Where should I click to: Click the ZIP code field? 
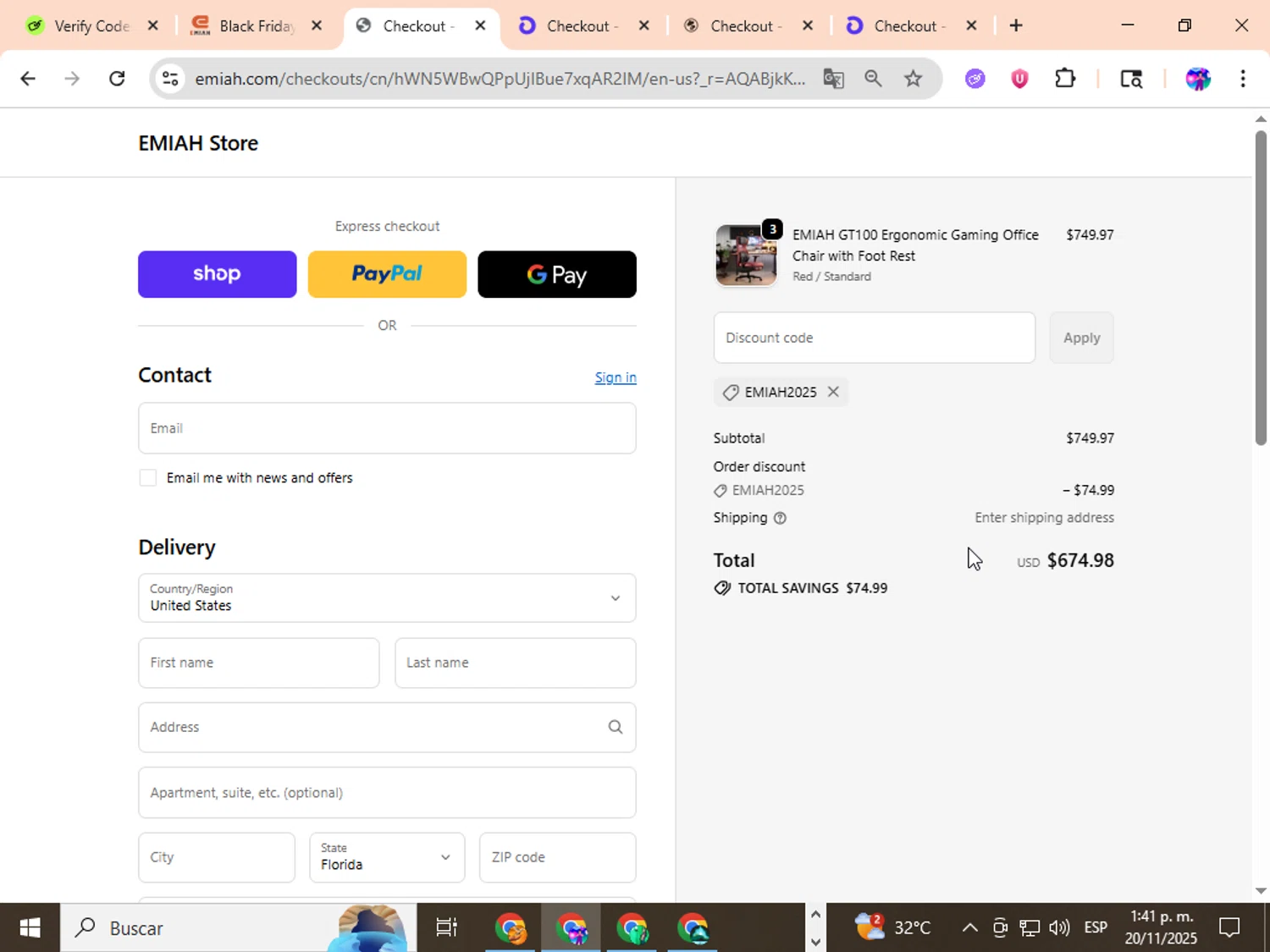pos(558,857)
